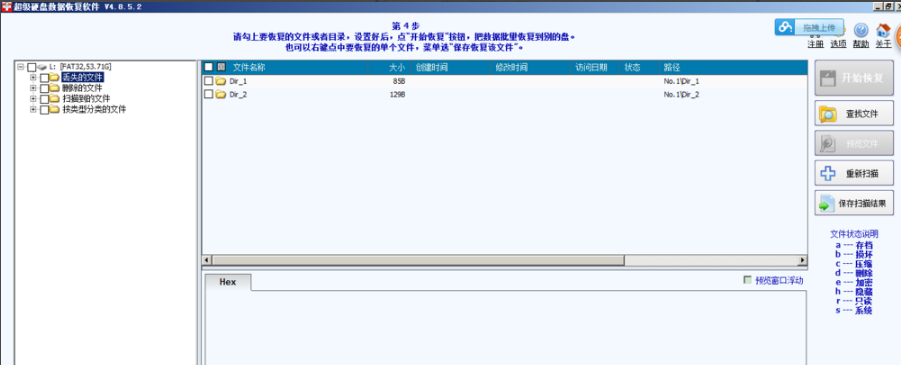Select the Dir_1 file name
The image size is (901, 365).
tap(238, 82)
